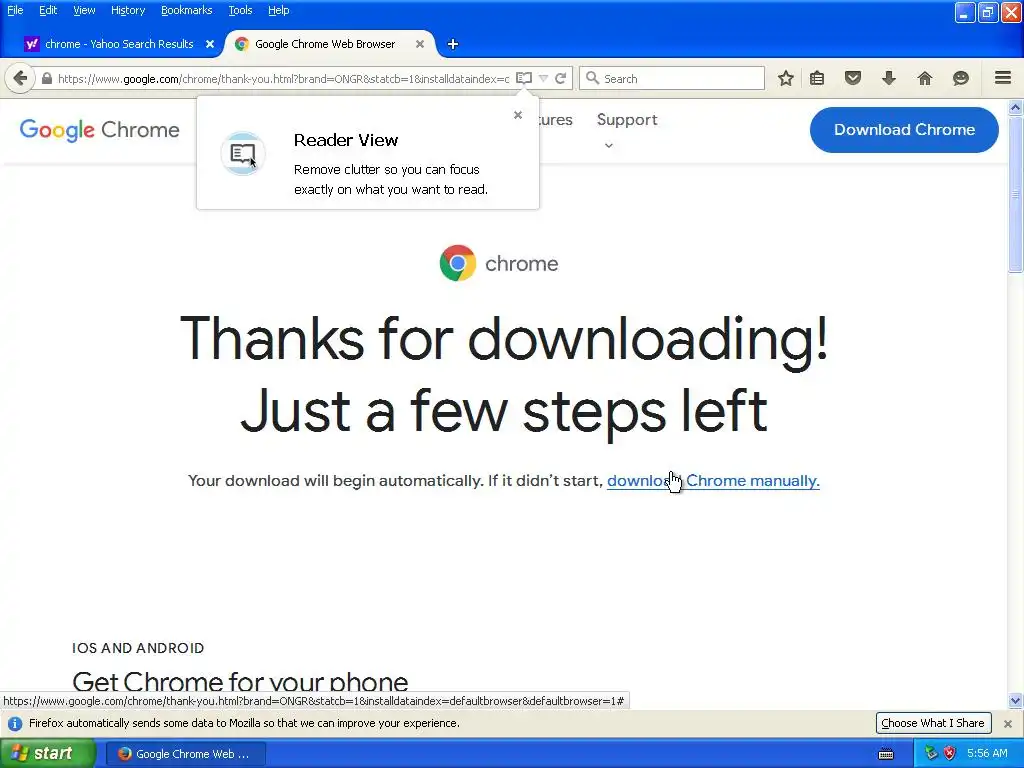Click the red security shield tray icon
Image resolution: width=1024 pixels, height=768 pixels.
coord(950,754)
